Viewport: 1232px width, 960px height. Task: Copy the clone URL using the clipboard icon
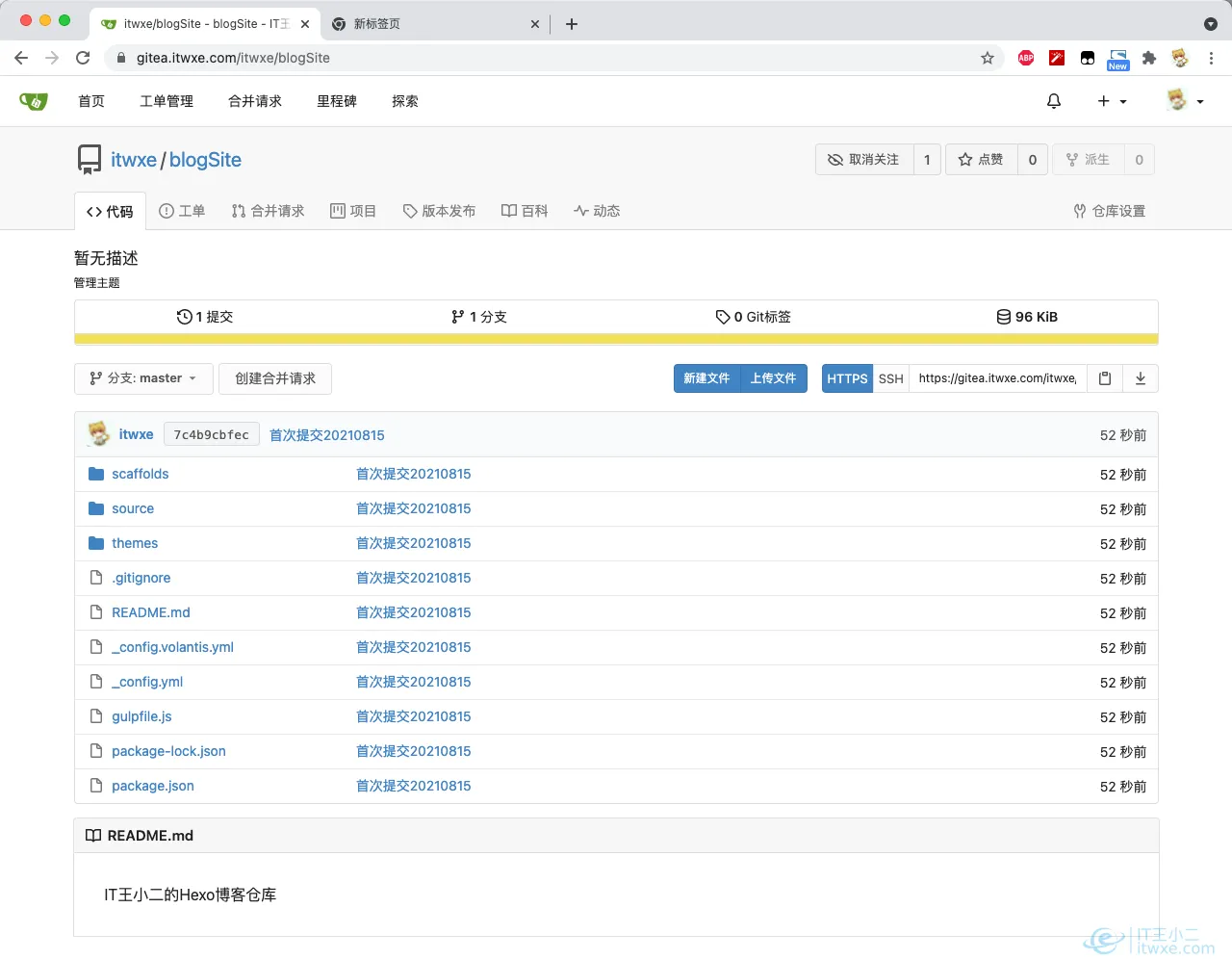[1104, 378]
